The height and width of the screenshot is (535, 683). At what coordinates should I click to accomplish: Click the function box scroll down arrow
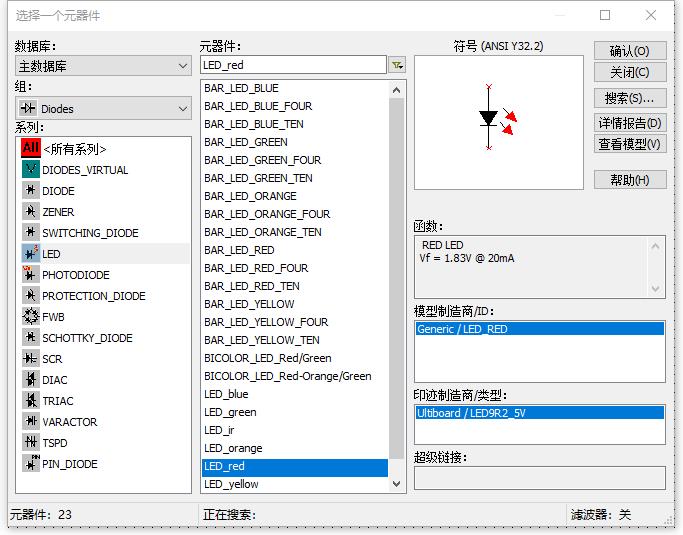656,288
